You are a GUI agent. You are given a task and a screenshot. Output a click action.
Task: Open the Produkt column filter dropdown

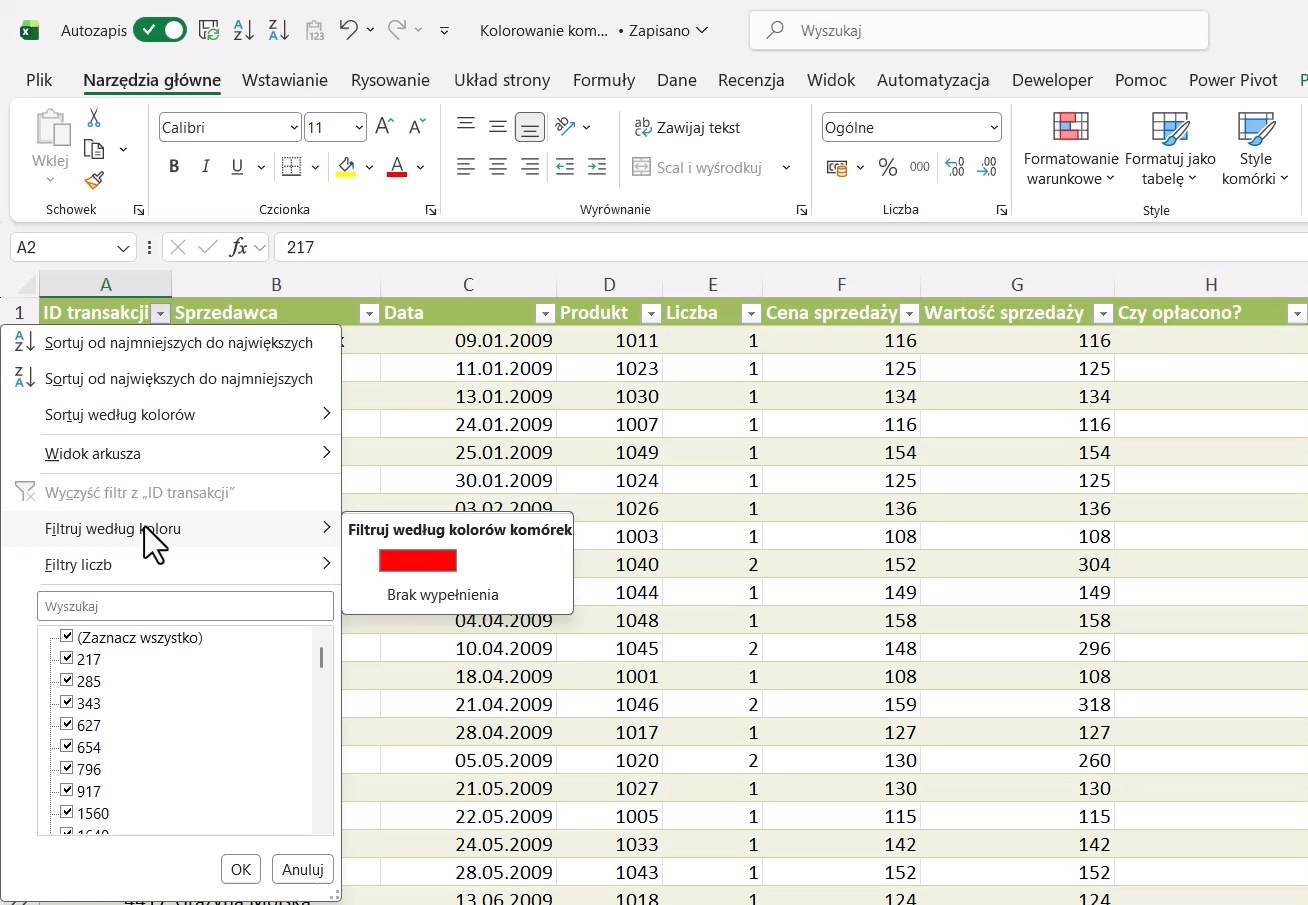point(651,314)
